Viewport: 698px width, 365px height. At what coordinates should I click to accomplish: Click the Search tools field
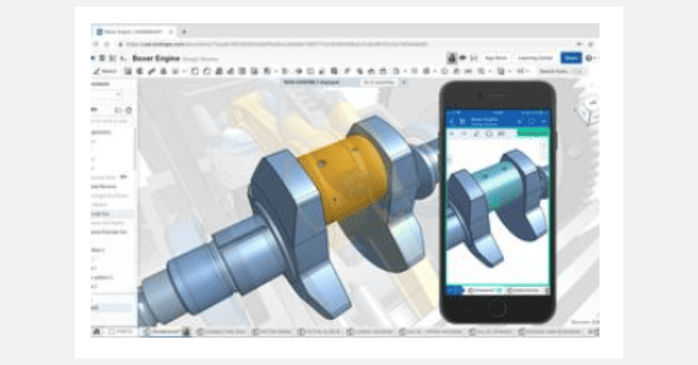coord(561,71)
